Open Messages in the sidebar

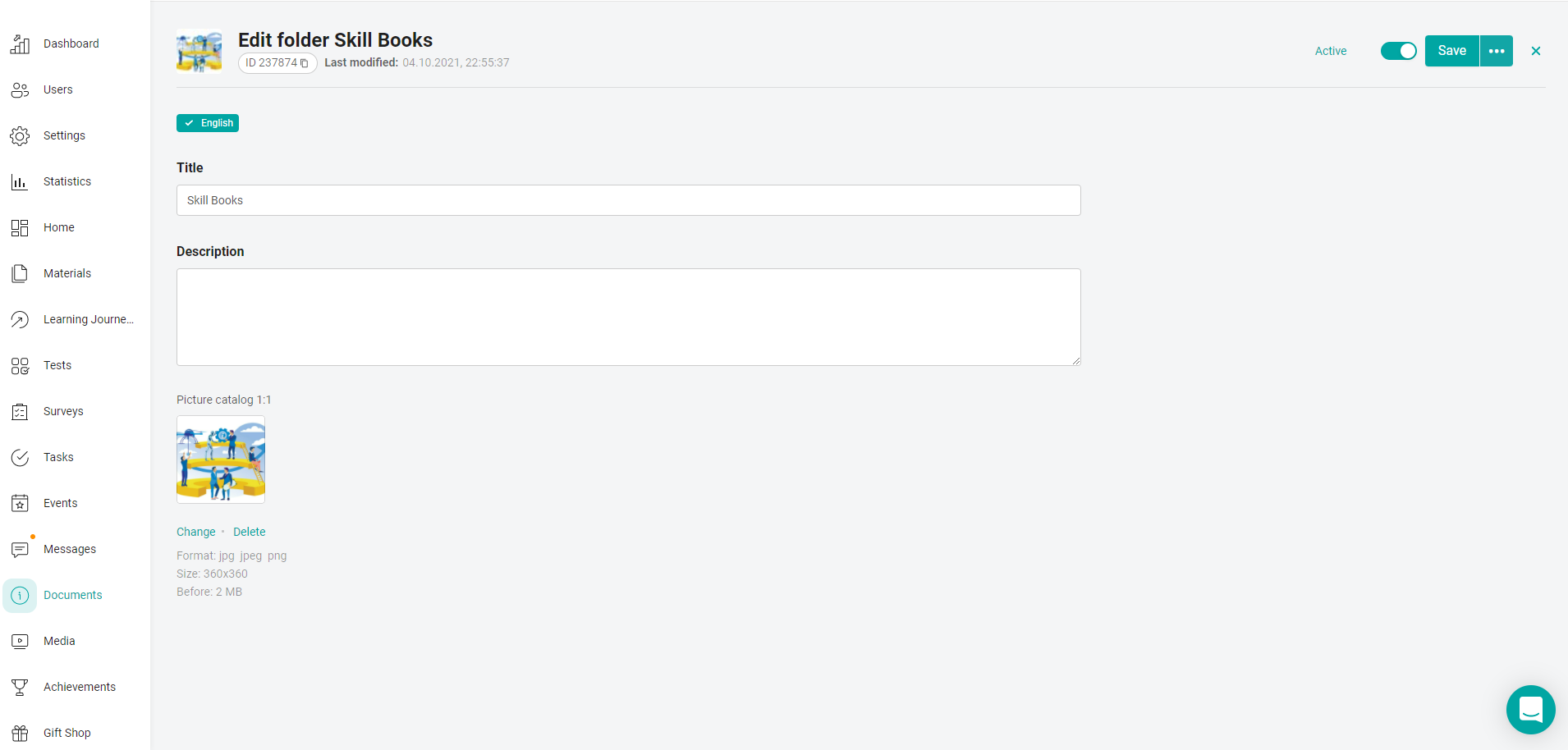click(x=70, y=550)
